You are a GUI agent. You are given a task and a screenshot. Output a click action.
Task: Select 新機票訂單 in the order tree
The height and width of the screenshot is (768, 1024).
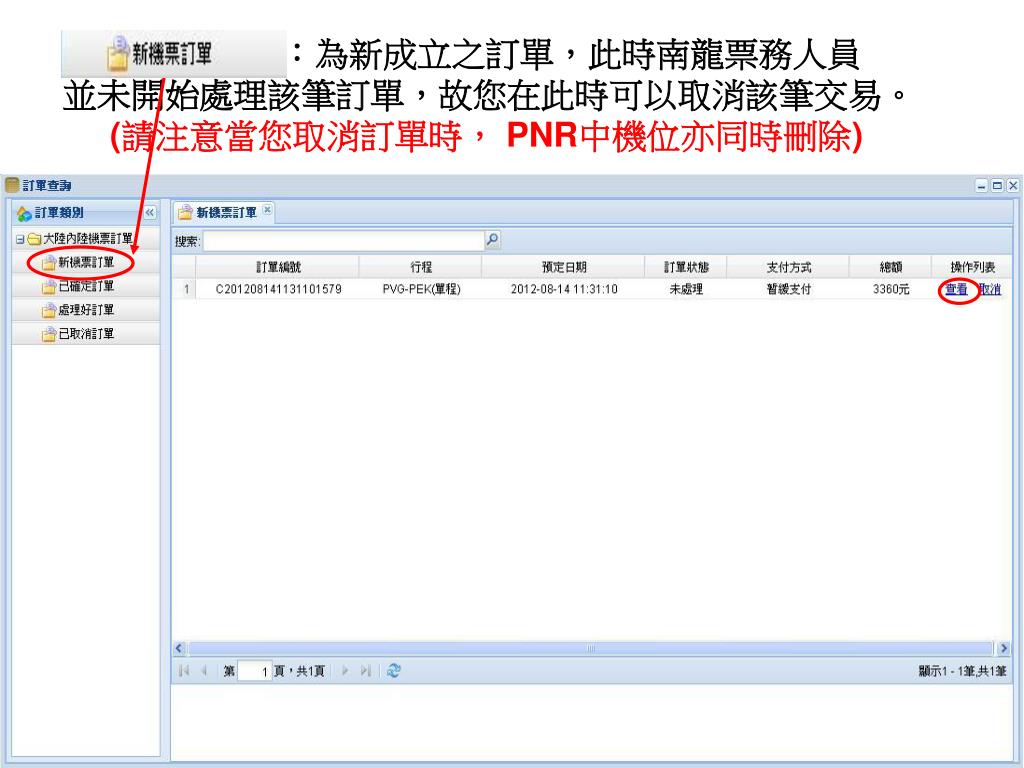coord(86,263)
